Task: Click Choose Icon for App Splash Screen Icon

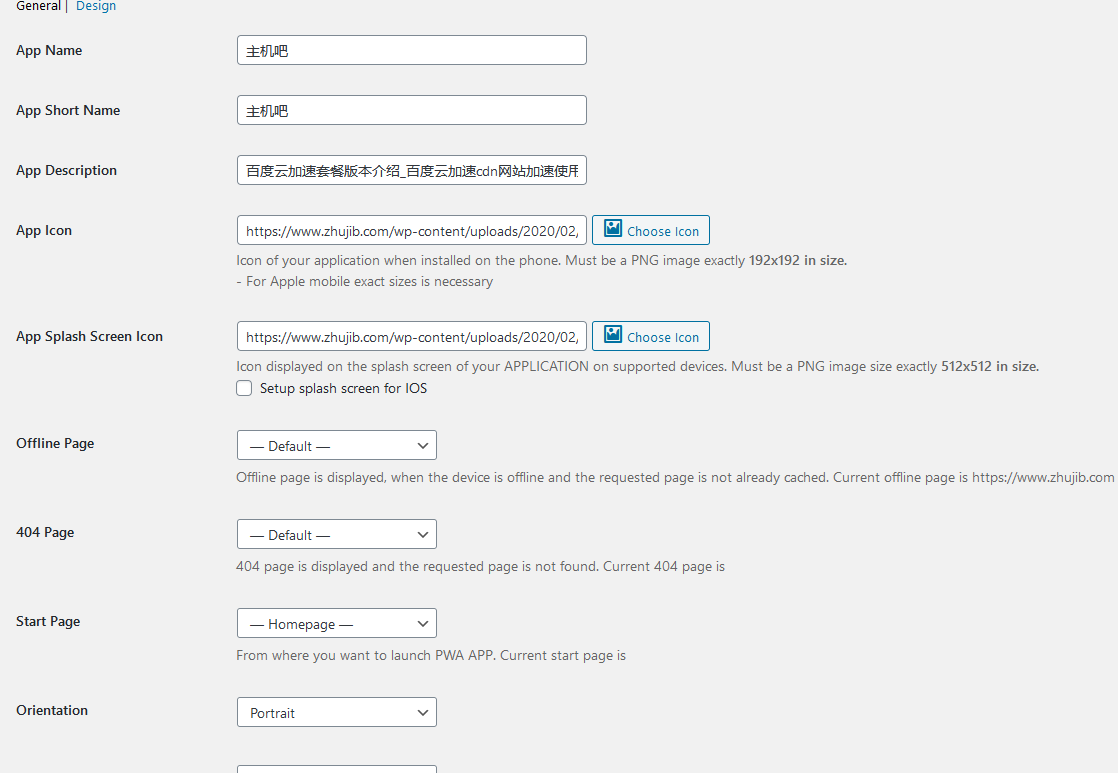Action: coord(651,336)
